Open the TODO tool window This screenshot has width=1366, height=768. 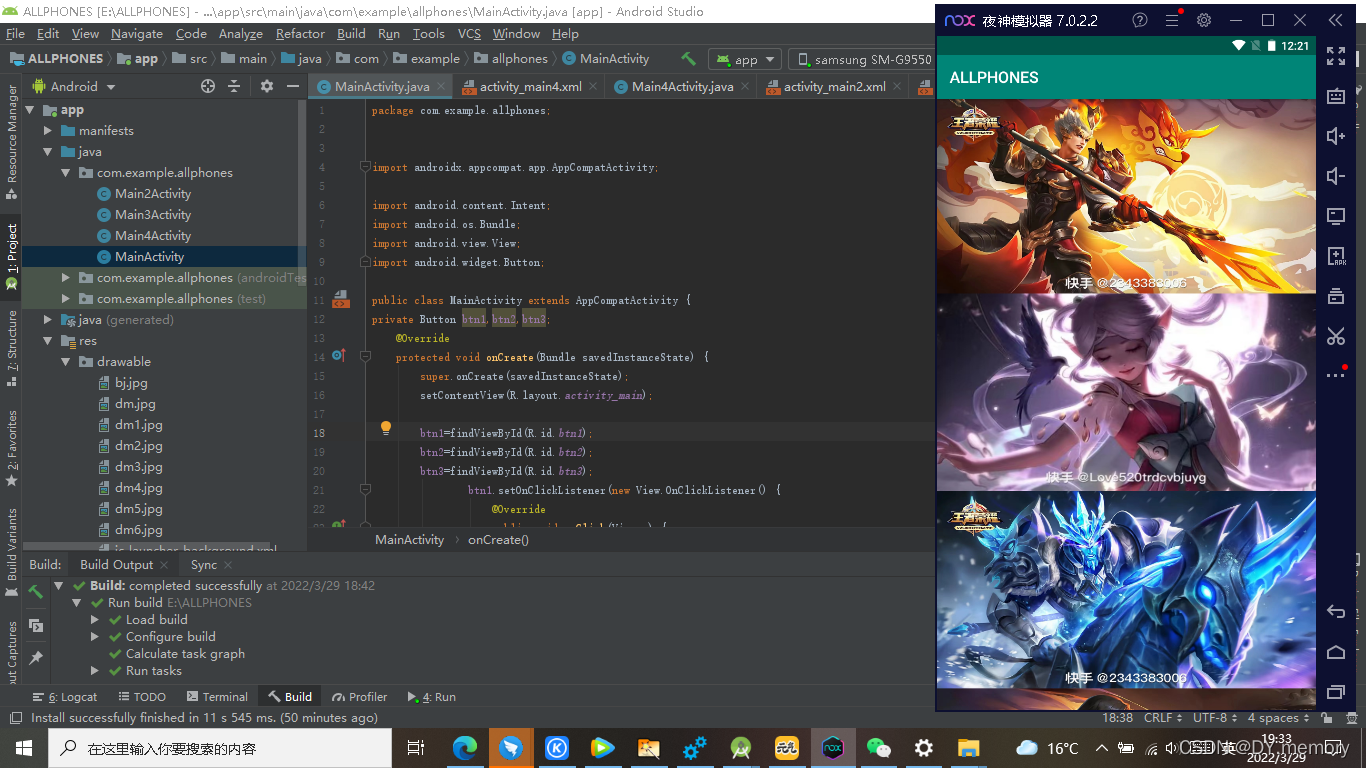click(x=141, y=697)
